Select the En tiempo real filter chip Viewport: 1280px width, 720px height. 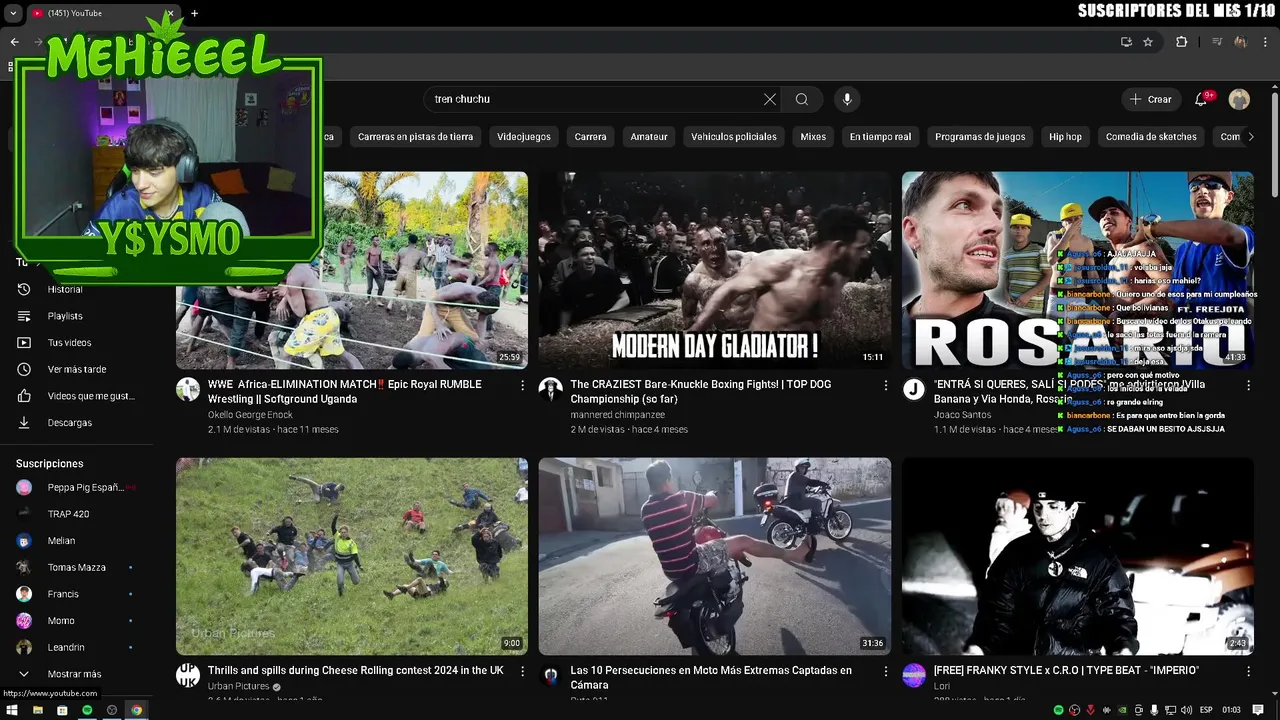coord(880,137)
